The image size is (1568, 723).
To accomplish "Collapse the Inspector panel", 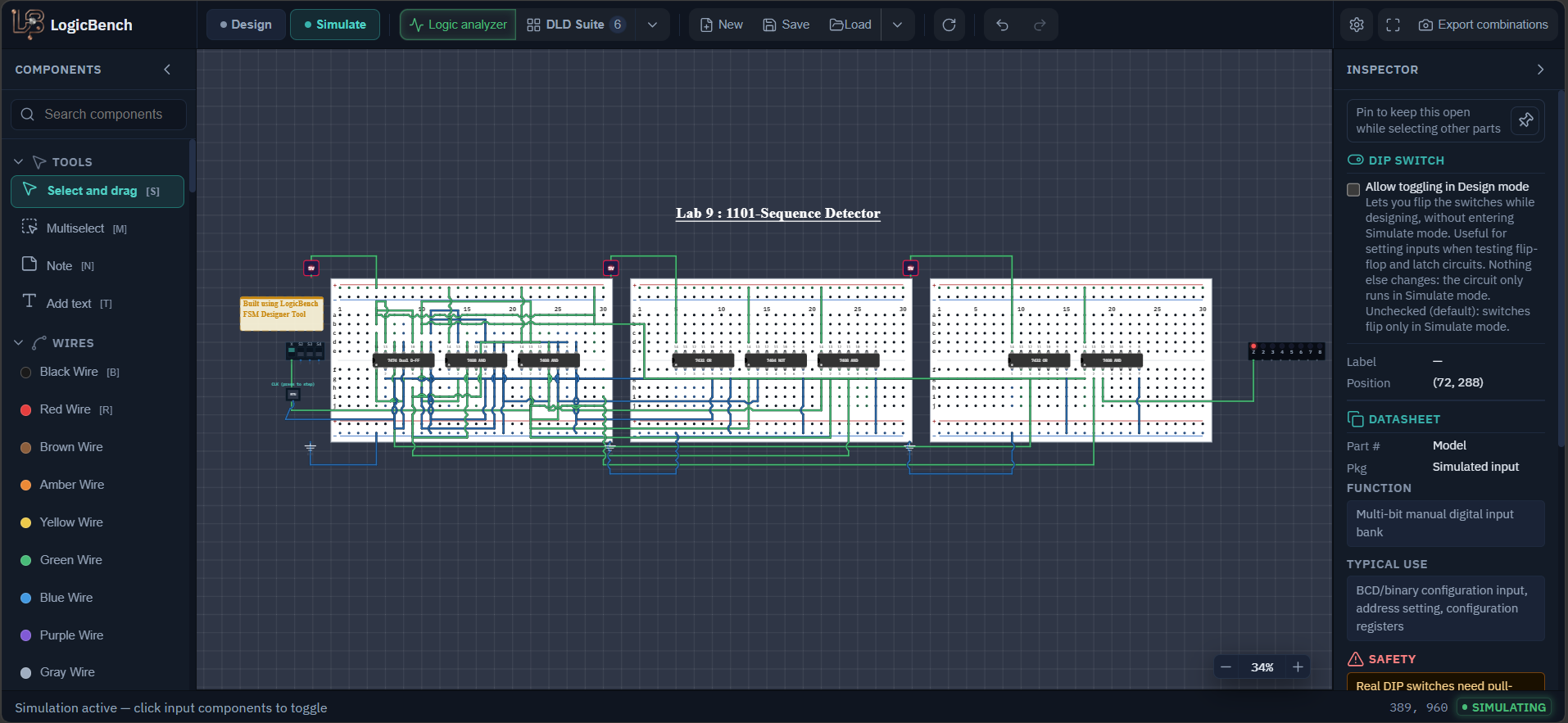I will 1540,70.
